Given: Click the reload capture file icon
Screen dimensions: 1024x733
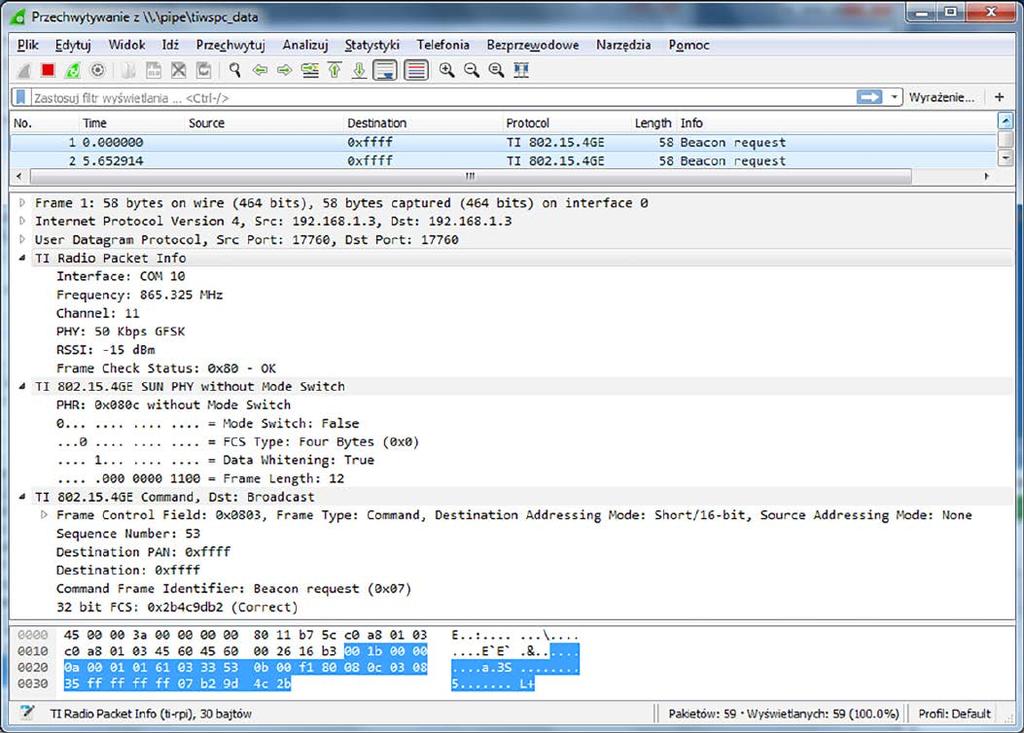Looking at the screenshot, I should coord(203,71).
